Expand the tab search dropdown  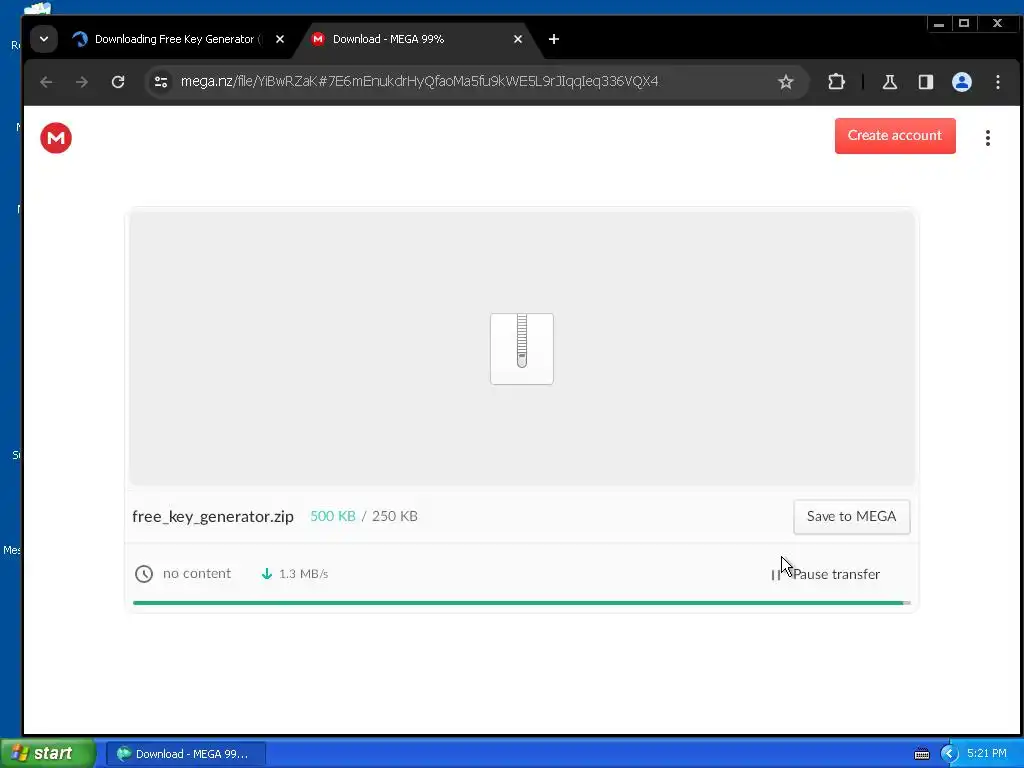click(x=44, y=39)
